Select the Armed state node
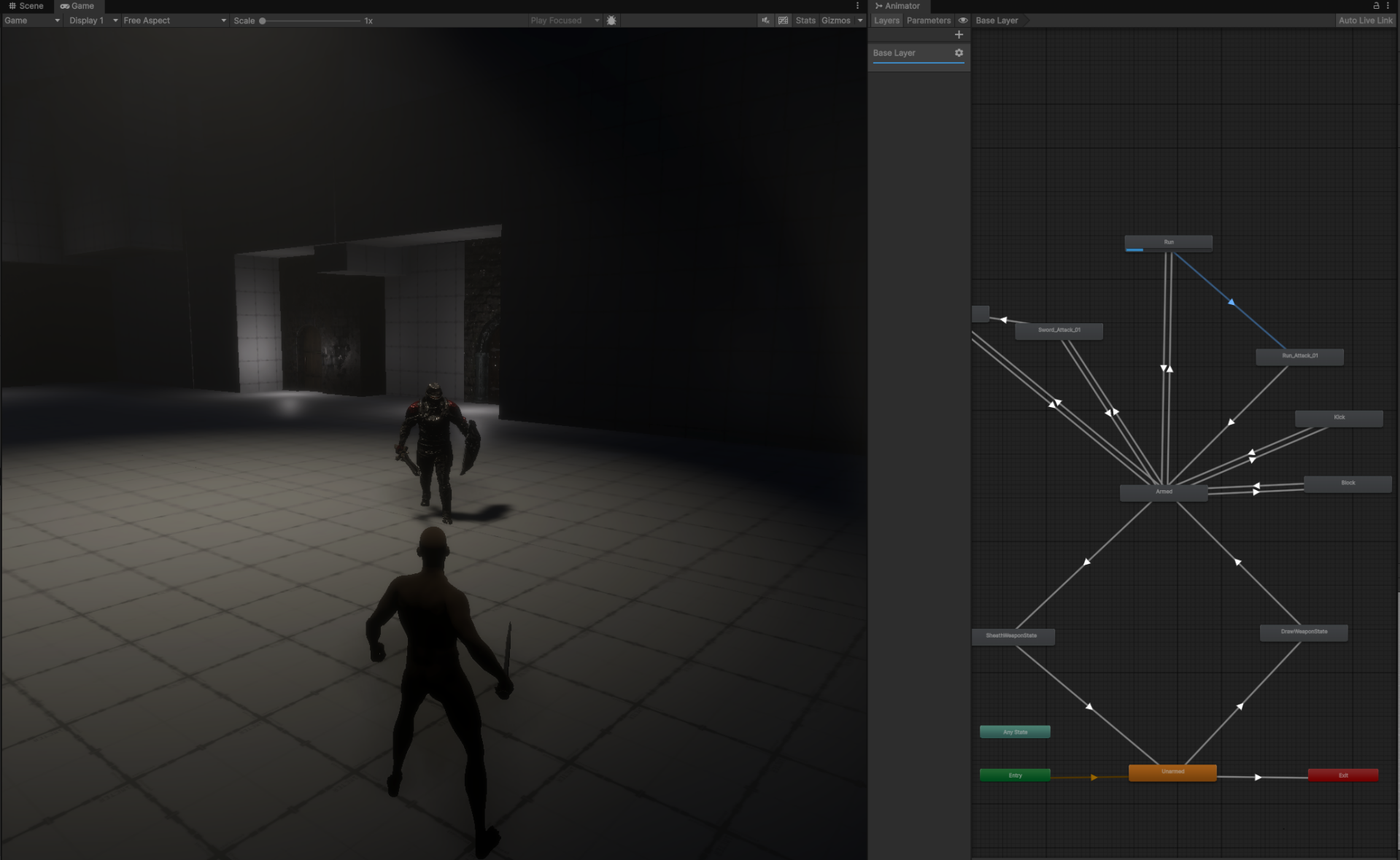This screenshot has width=1400, height=860. point(1163,492)
